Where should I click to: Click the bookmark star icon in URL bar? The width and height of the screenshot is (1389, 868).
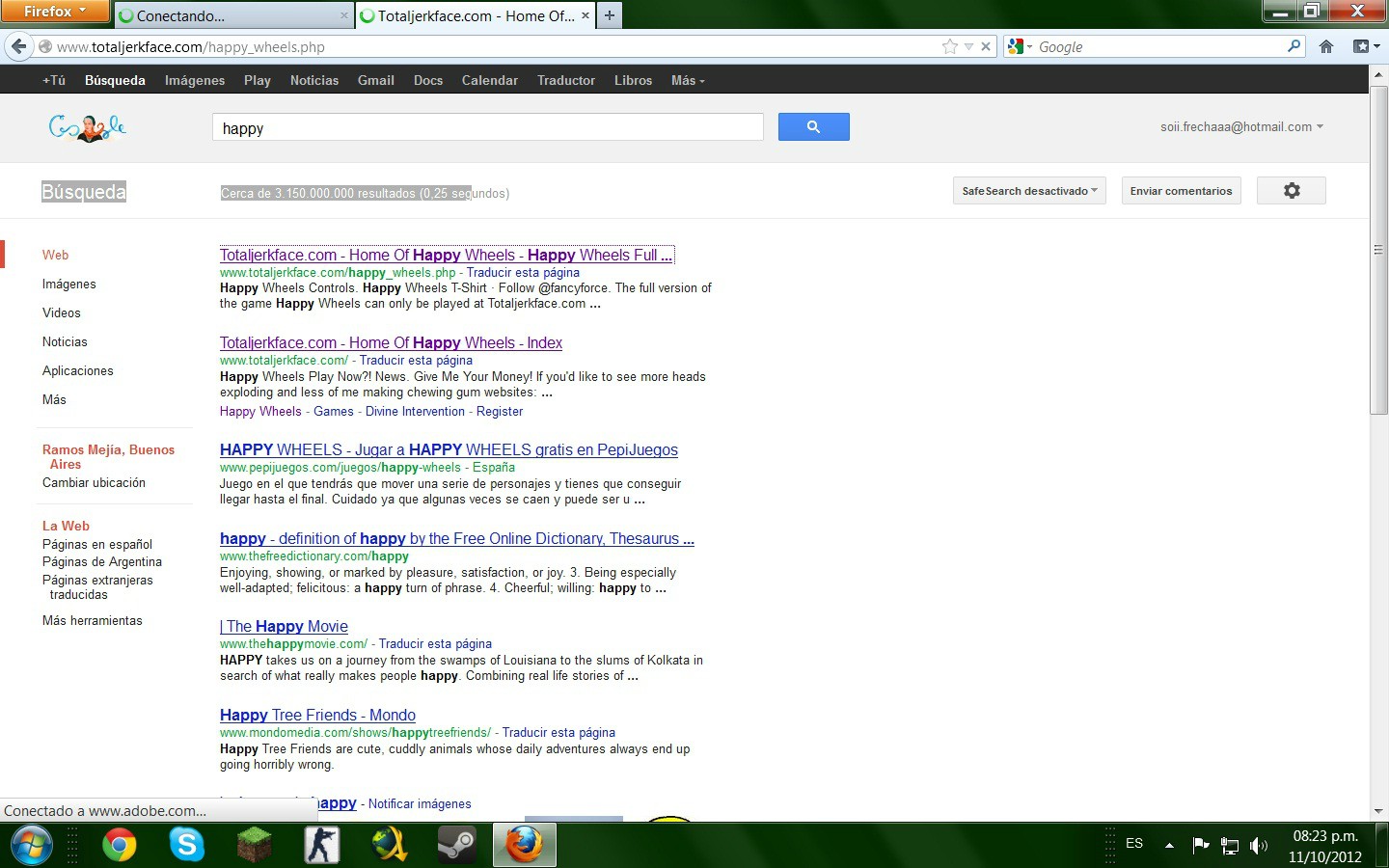click(950, 46)
